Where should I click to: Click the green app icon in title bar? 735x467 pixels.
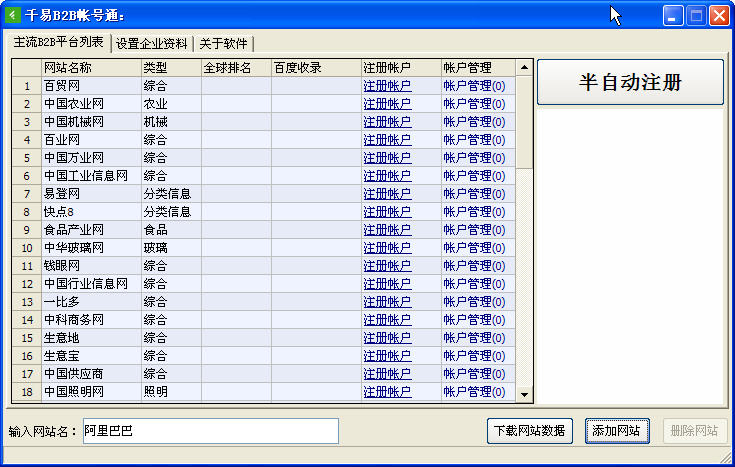pos(13,15)
